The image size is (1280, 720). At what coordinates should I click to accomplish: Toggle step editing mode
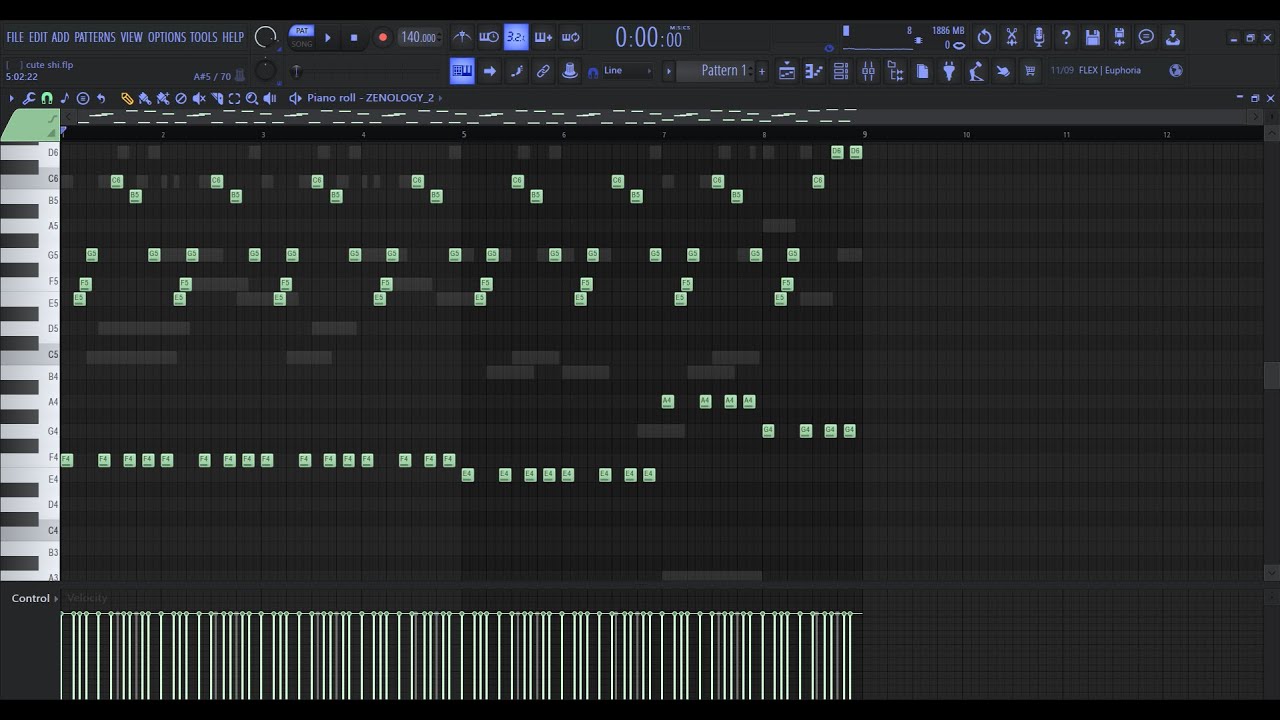coord(517,71)
